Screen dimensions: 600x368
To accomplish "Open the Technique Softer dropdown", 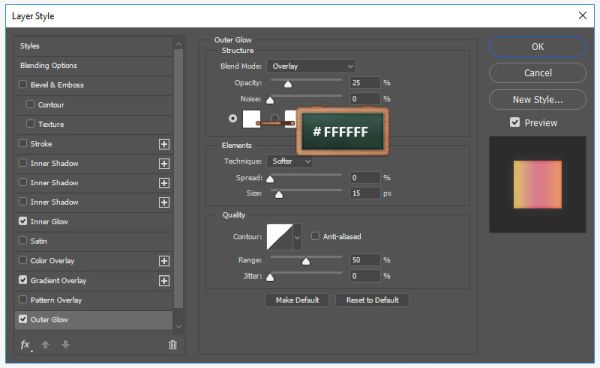I will [290, 161].
